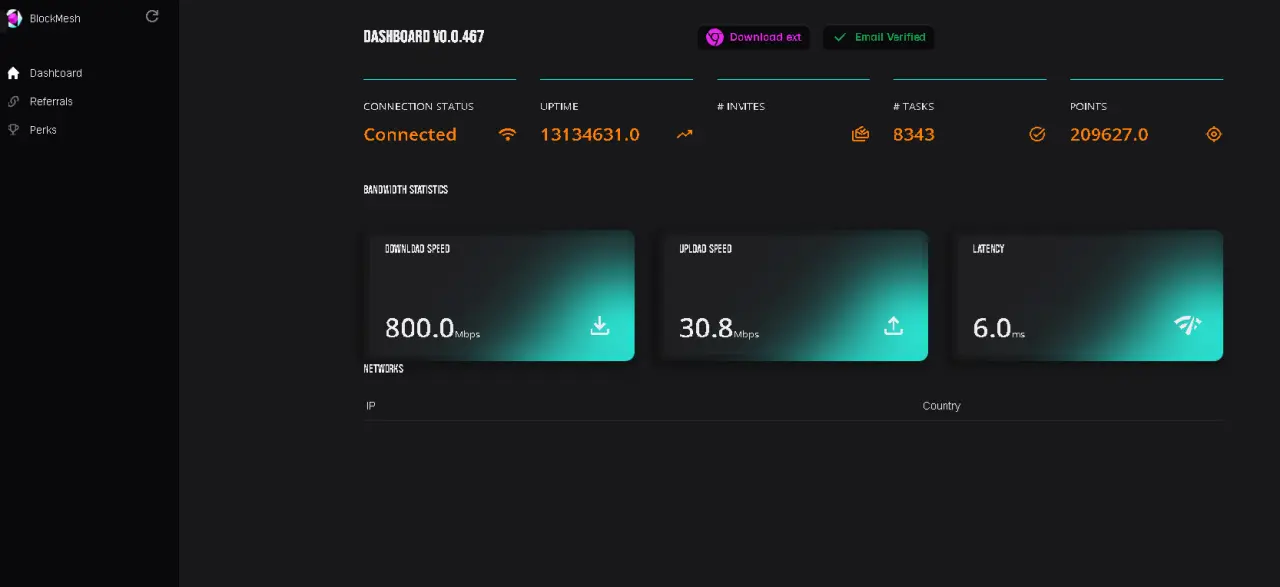The width and height of the screenshot is (1280, 587).
Task: Click the CONNECTION STATUS label
Action: [x=418, y=106]
